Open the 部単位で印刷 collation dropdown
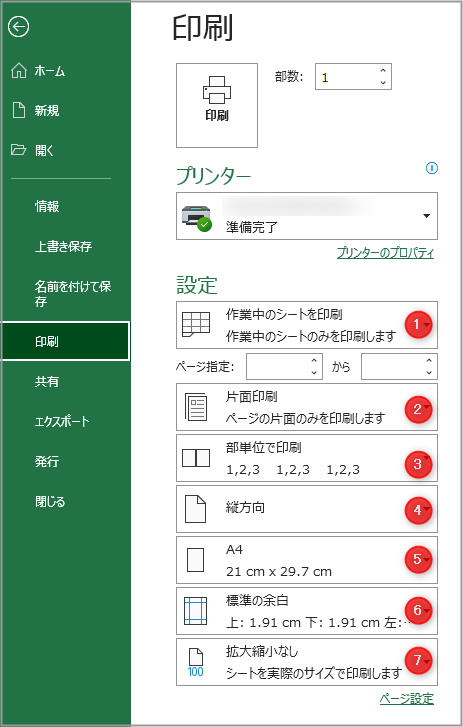This screenshot has width=463, height=727. 307,458
